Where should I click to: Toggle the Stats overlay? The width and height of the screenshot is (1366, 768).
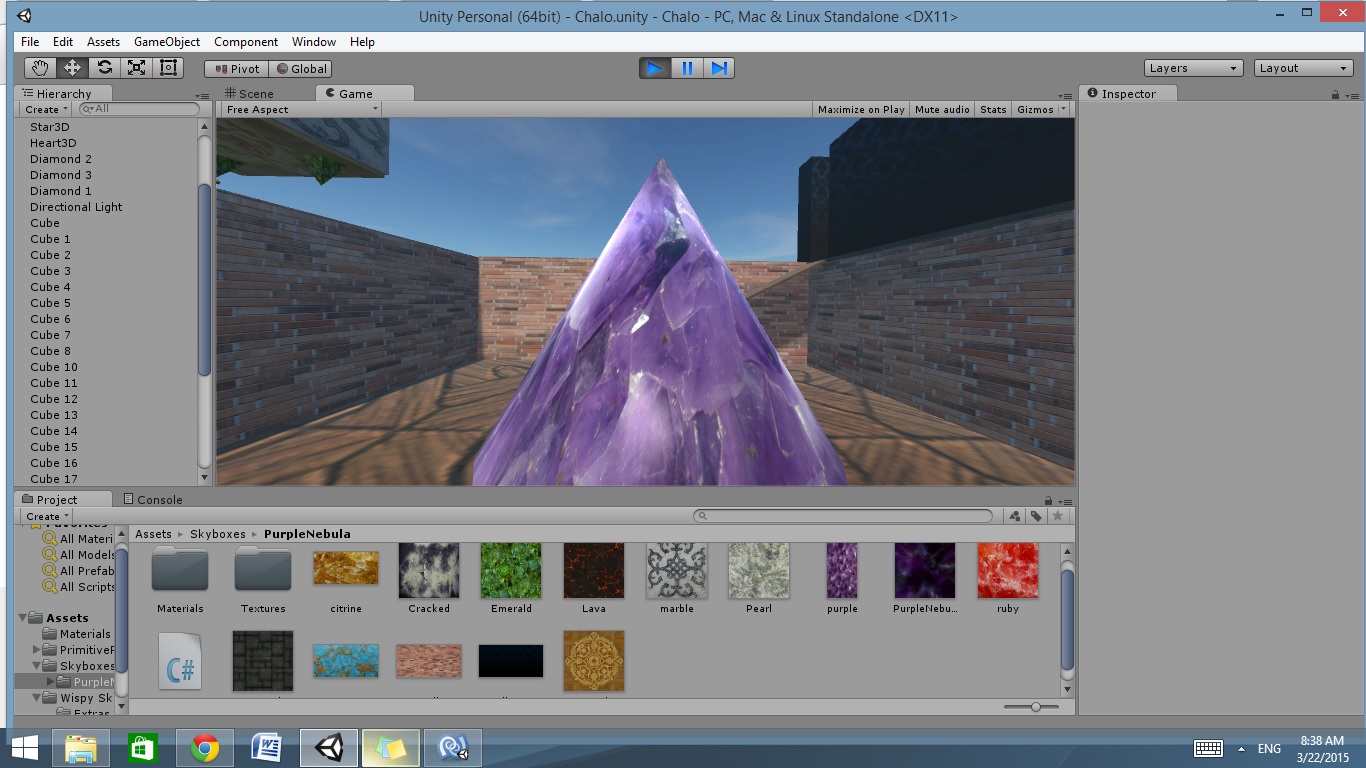click(993, 109)
